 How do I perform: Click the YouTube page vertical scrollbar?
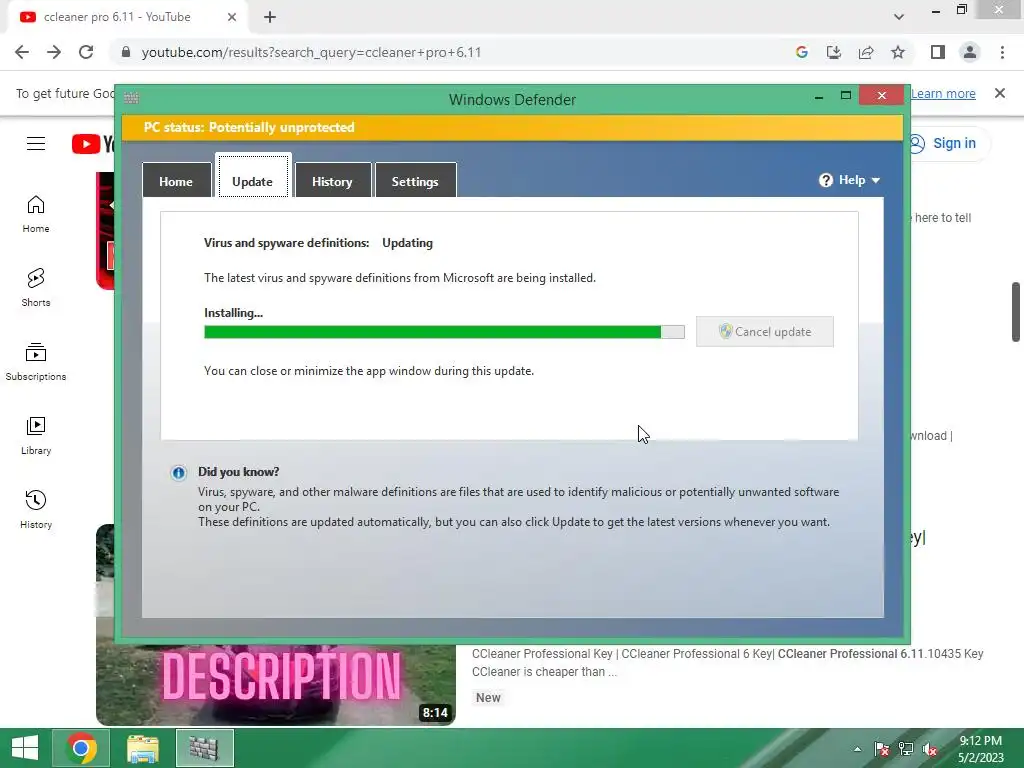[x=1016, y=312]
